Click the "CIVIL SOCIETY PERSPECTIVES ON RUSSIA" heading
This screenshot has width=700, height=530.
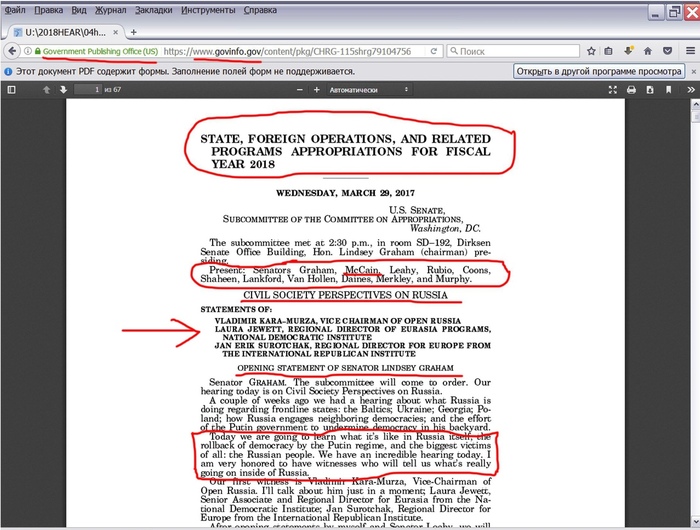click(x=345, y=295)
